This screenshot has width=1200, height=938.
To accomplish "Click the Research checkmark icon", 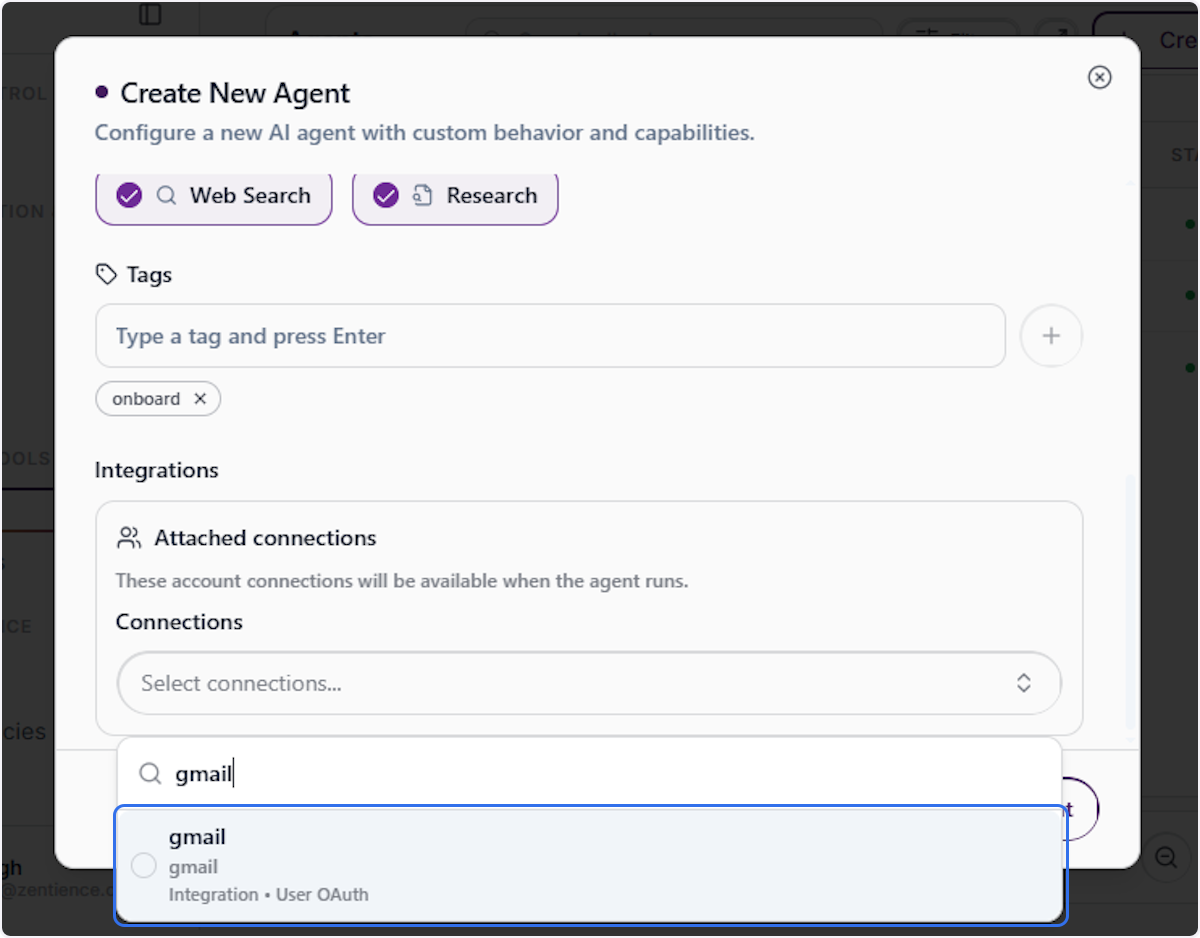I will point(386,196).
